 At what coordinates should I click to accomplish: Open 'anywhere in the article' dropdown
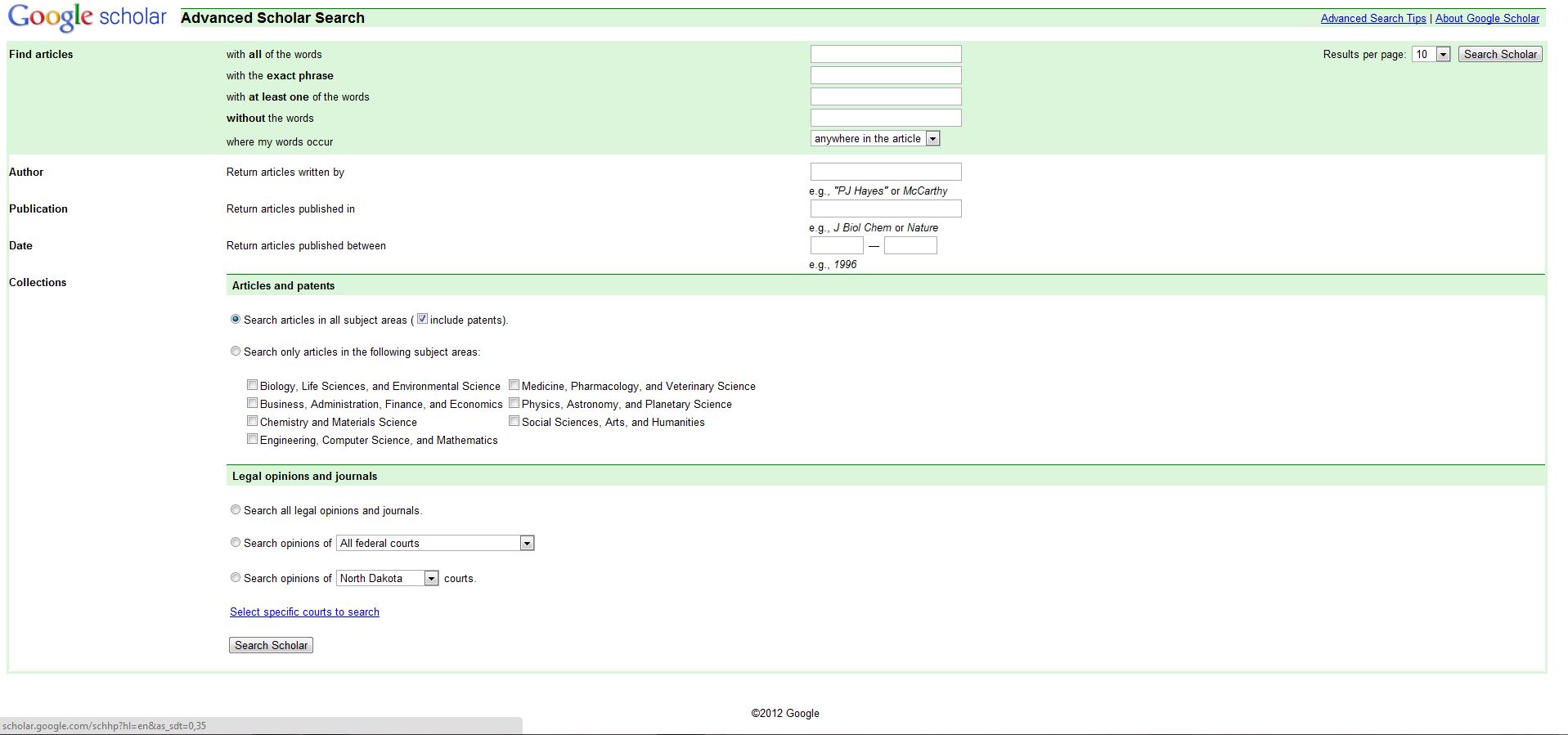tap(875, 138)
